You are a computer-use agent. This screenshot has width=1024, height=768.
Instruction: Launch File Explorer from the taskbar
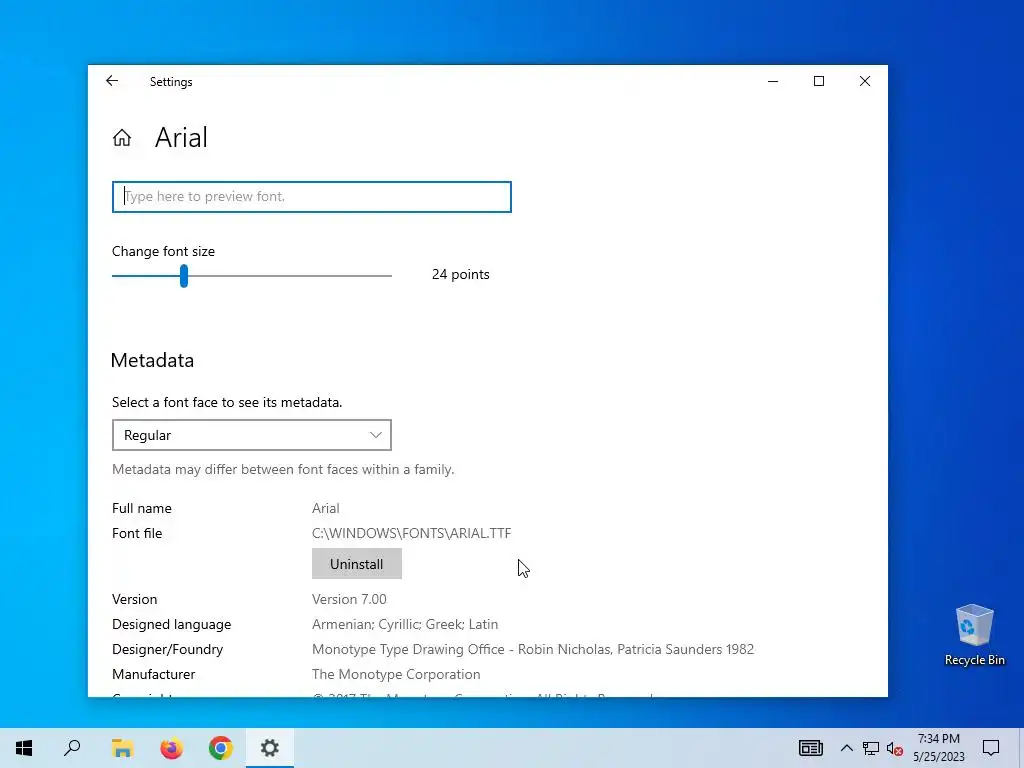tap(122, 748)
